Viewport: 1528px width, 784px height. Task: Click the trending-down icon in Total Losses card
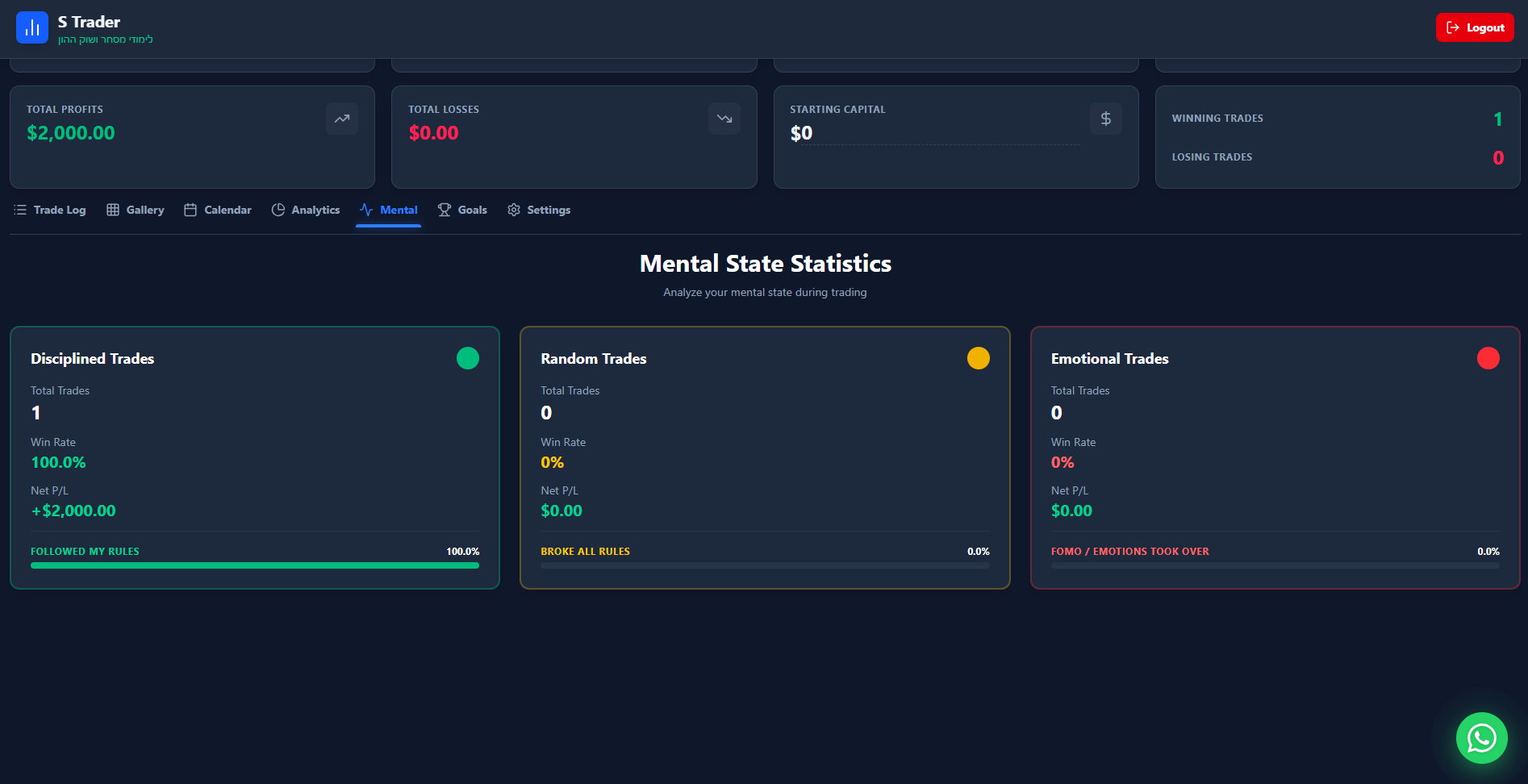[724, 119]
